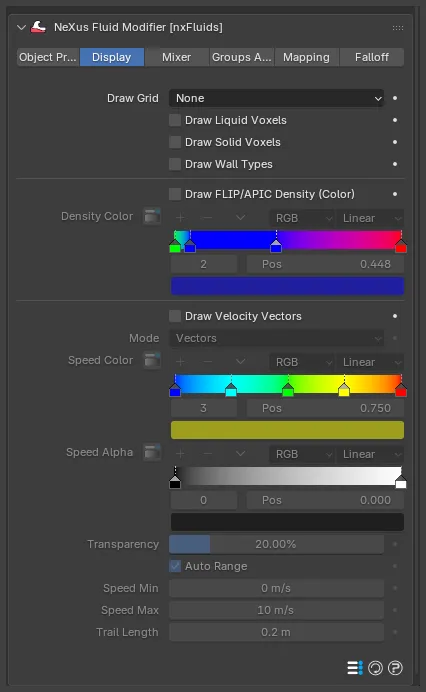Add a stop to Density Color ramp

(x=181, y=218)
